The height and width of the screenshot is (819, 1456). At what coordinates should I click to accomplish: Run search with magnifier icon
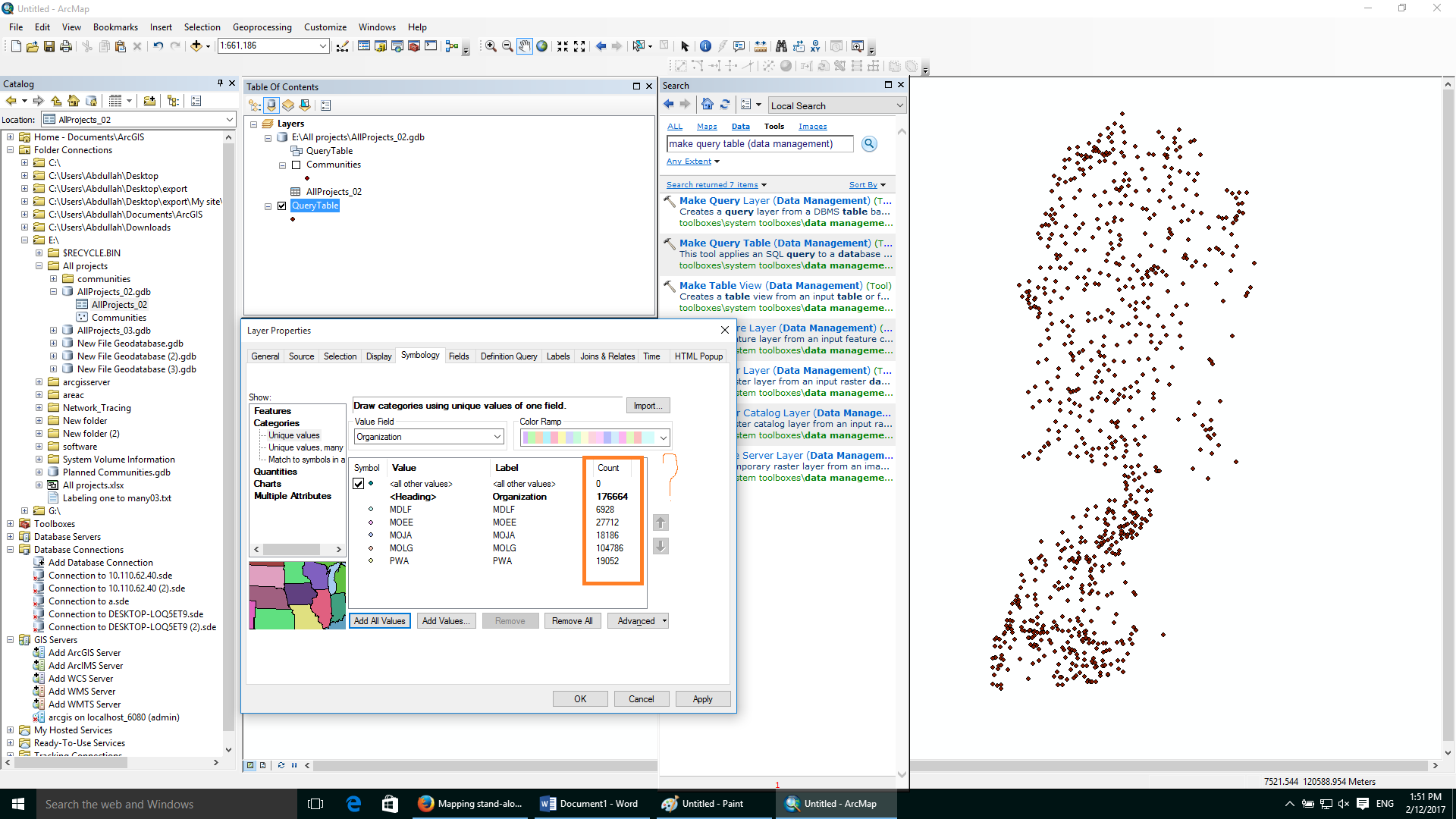tap(869, 144)
